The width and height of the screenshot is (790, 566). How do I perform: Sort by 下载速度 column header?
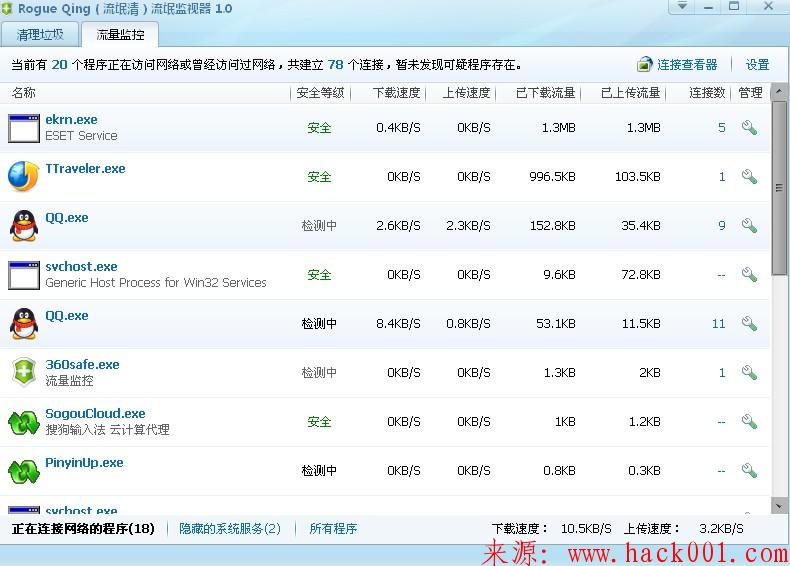(x=397, y=93)
